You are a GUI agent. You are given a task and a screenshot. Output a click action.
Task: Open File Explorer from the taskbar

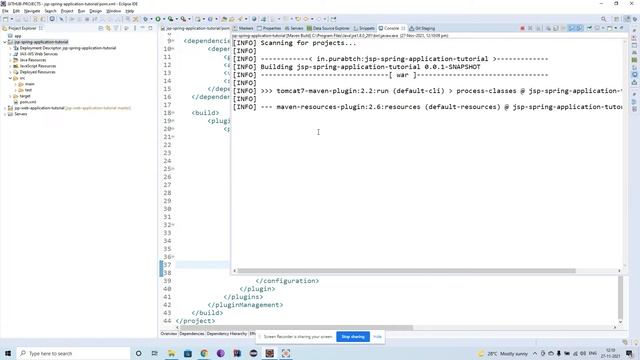pos(171,353)
